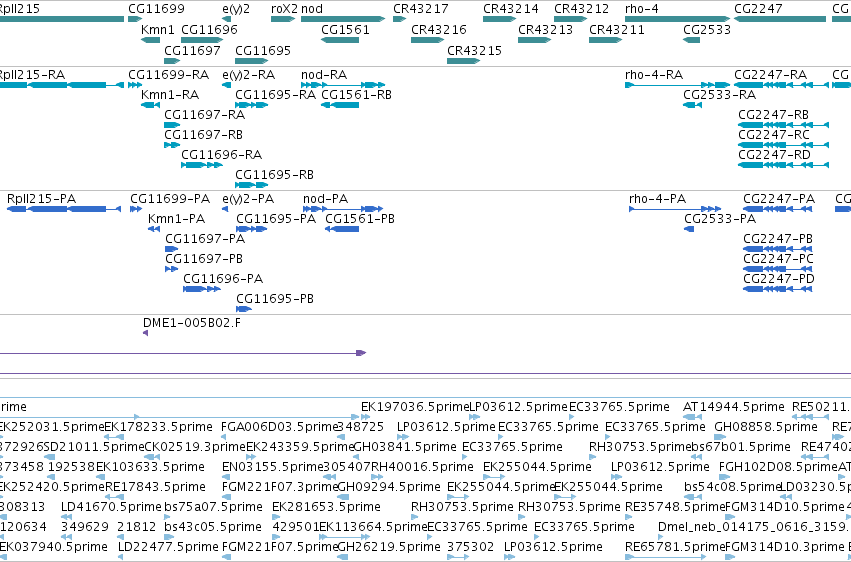Select the CG11697 gene label
Image resolution: width=851 pixels, height=562 pixels.
(x=192, y=50)
